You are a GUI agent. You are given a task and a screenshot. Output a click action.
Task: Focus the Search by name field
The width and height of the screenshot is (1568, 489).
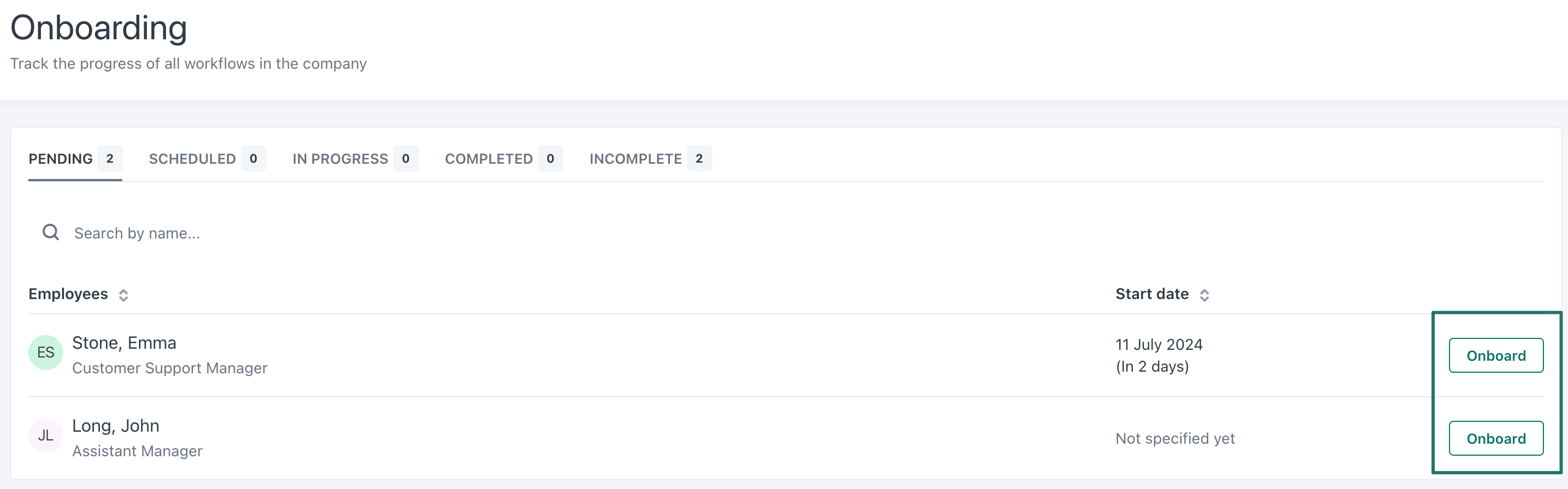click(243, 234)
